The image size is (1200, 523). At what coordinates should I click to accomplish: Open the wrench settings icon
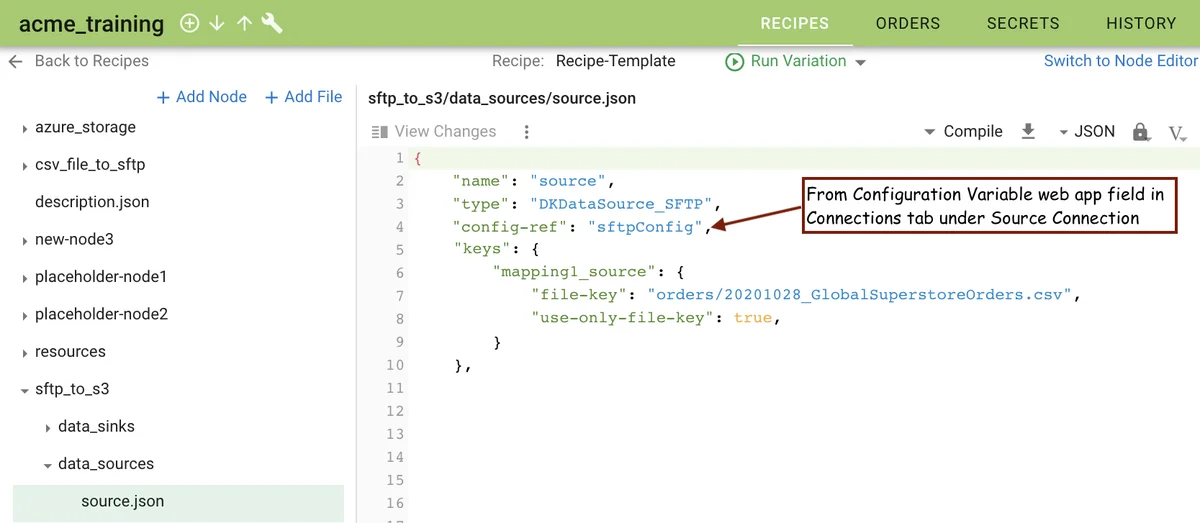point(272,23)
